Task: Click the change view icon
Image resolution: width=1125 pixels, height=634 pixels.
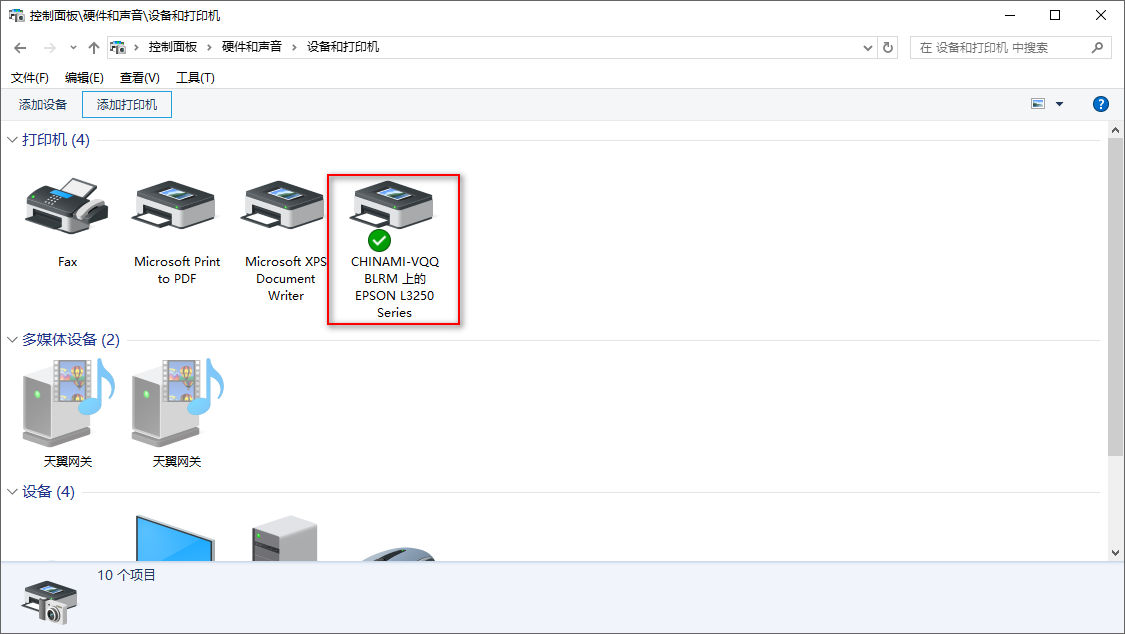Action: point(1037,104)
